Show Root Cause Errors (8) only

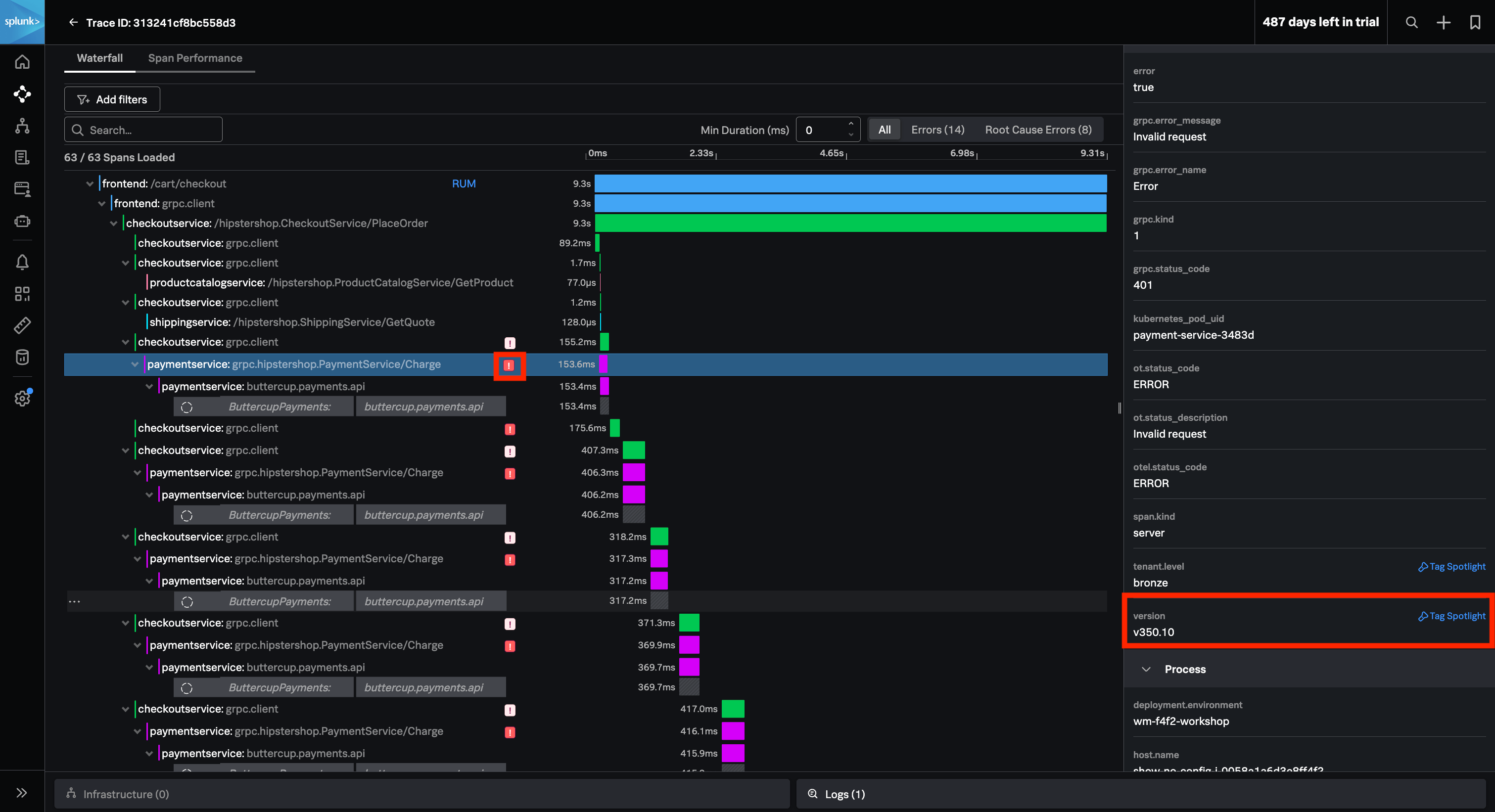[x=1038, y=130]
